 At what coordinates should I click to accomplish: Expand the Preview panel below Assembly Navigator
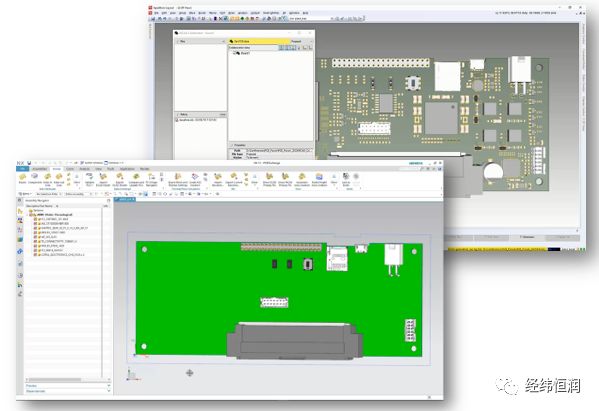[68, 386]
